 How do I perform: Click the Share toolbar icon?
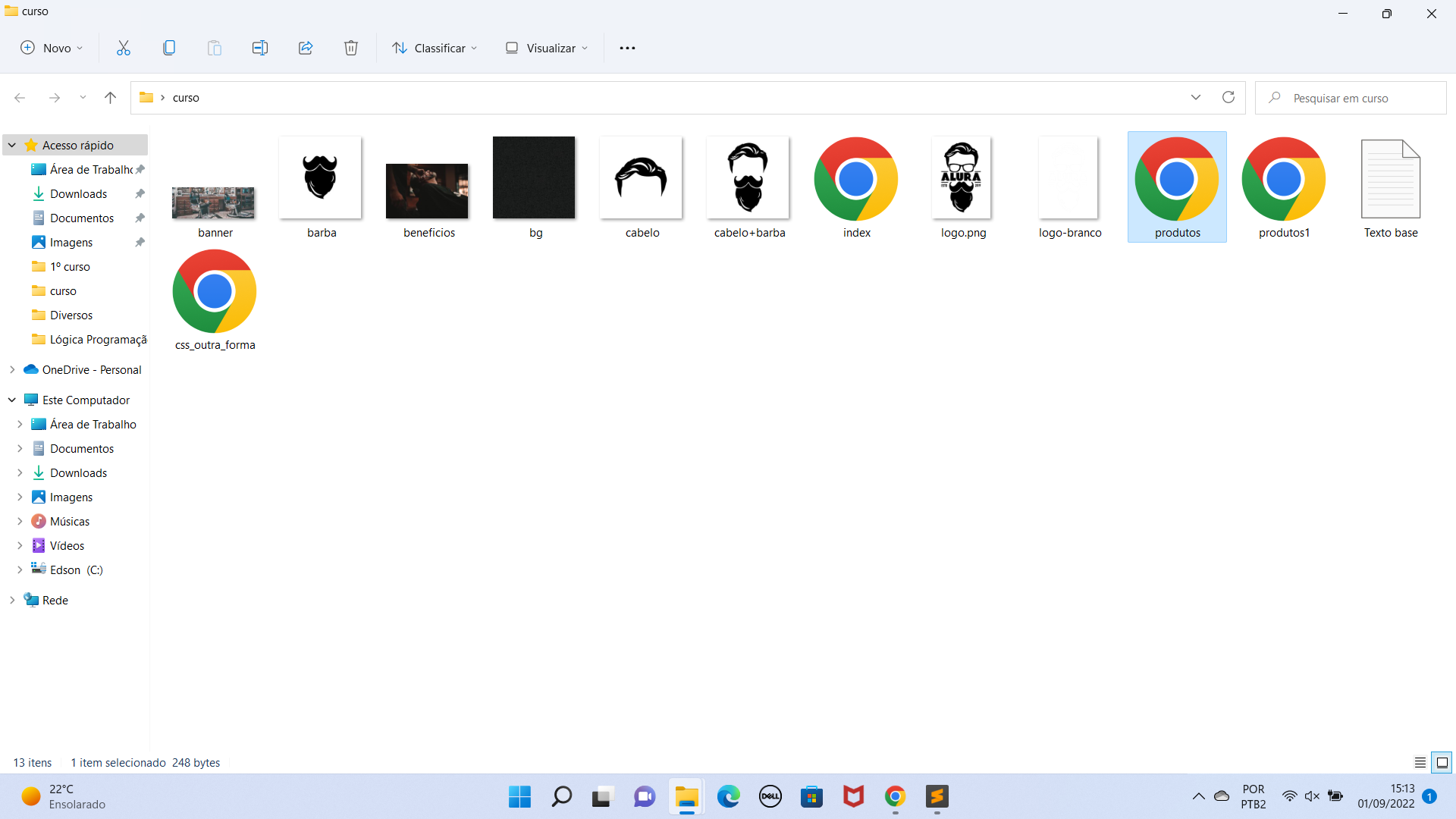(306, 48)
